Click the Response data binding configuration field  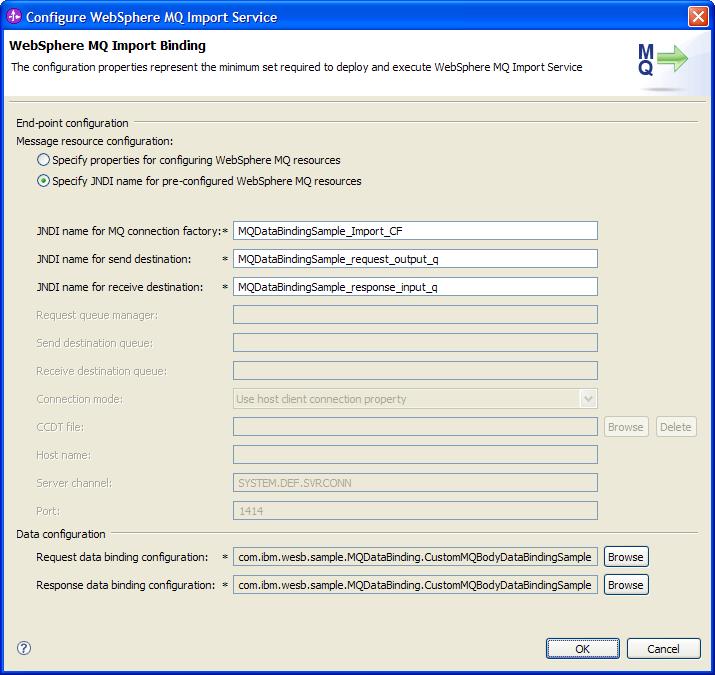tap(415, 585)
